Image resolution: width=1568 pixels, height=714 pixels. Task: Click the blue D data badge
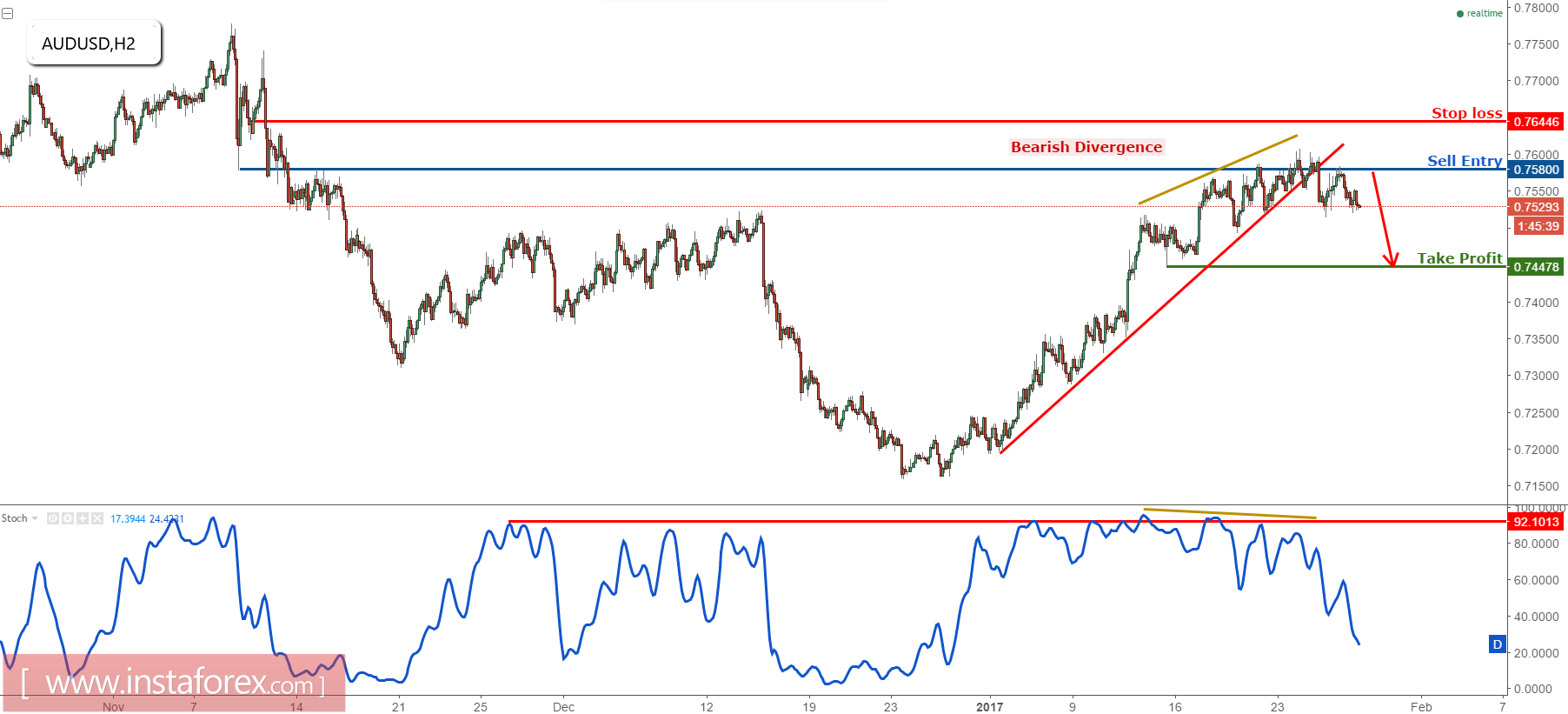[x=1497, y=644]
